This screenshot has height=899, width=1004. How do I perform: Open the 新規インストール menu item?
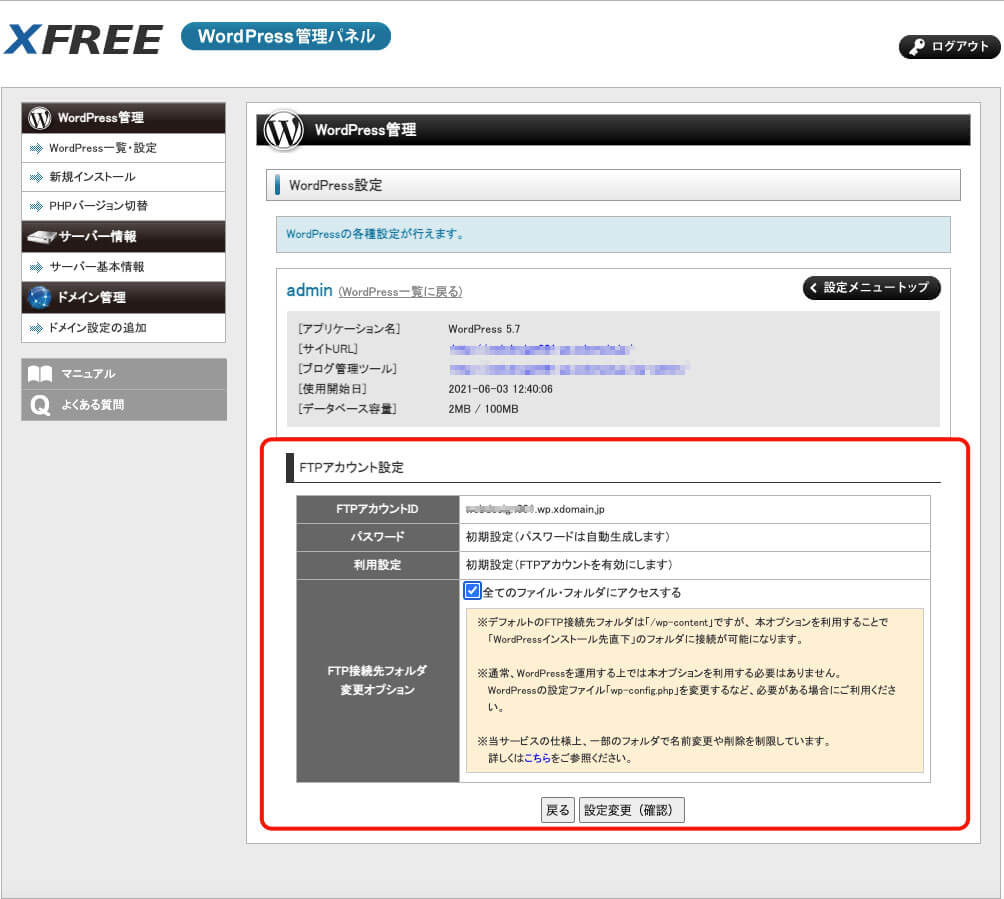pyautogui.click(x=124, y=177)
